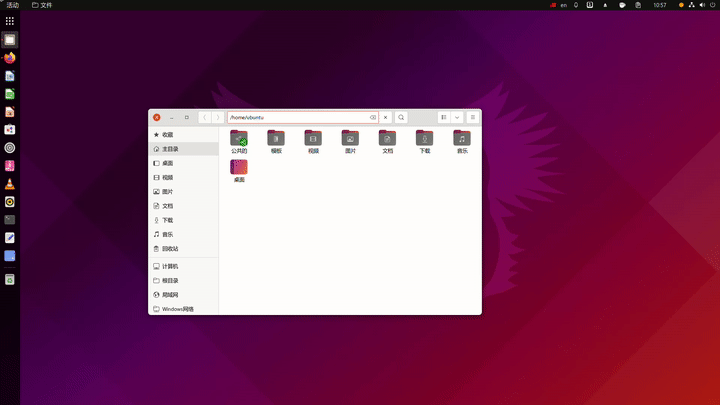
Task: Click the network icon in system tray
Action: point(692,5)
